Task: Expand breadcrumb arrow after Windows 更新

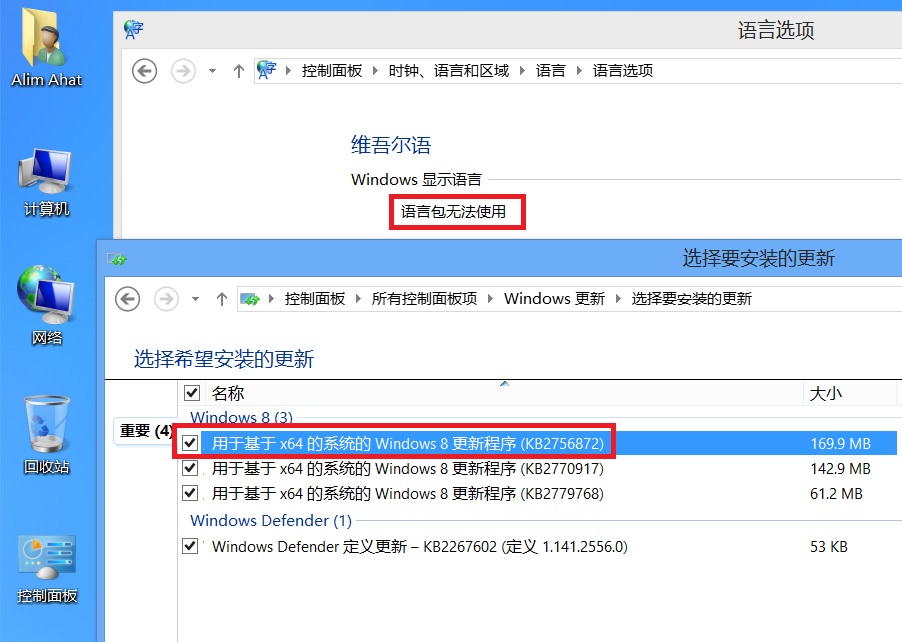Action: click(618, 299)
